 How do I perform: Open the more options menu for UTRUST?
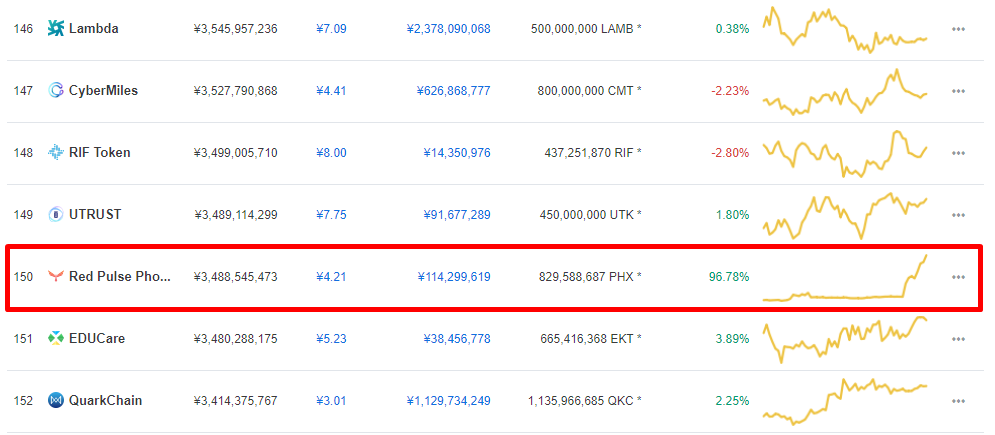pyautogui.click(x=958, y=215)
